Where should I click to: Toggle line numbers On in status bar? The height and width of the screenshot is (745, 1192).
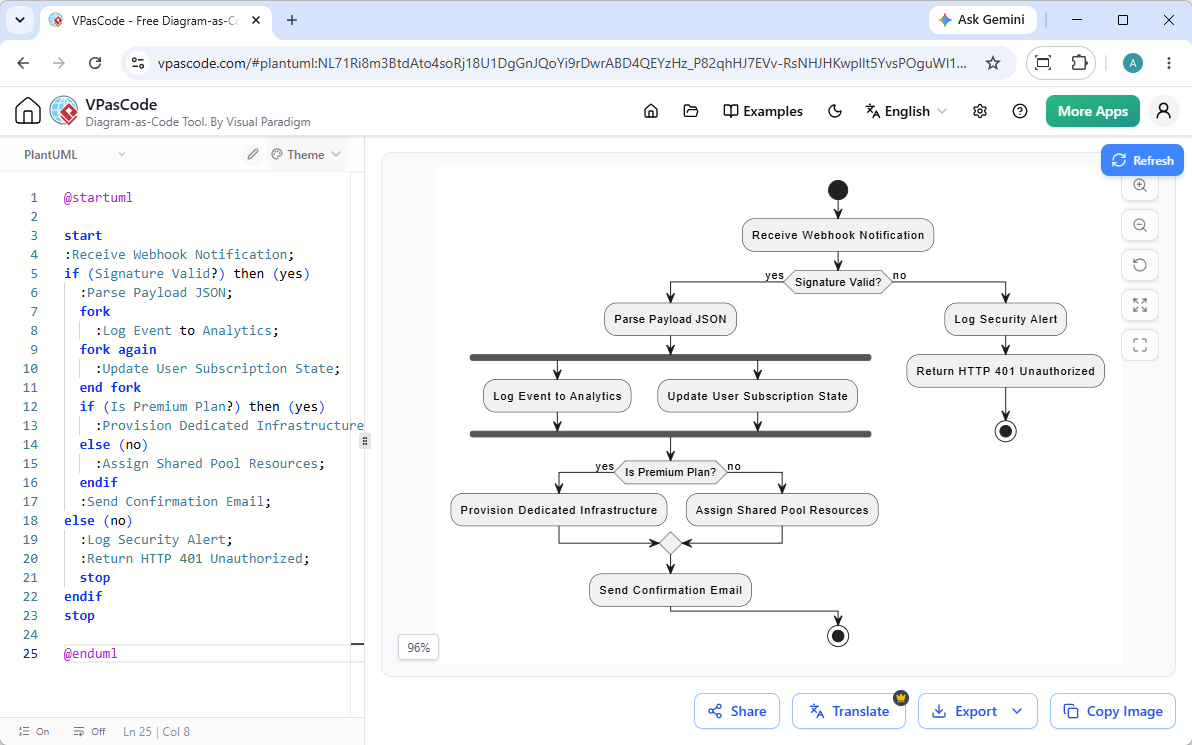(33, 731)
